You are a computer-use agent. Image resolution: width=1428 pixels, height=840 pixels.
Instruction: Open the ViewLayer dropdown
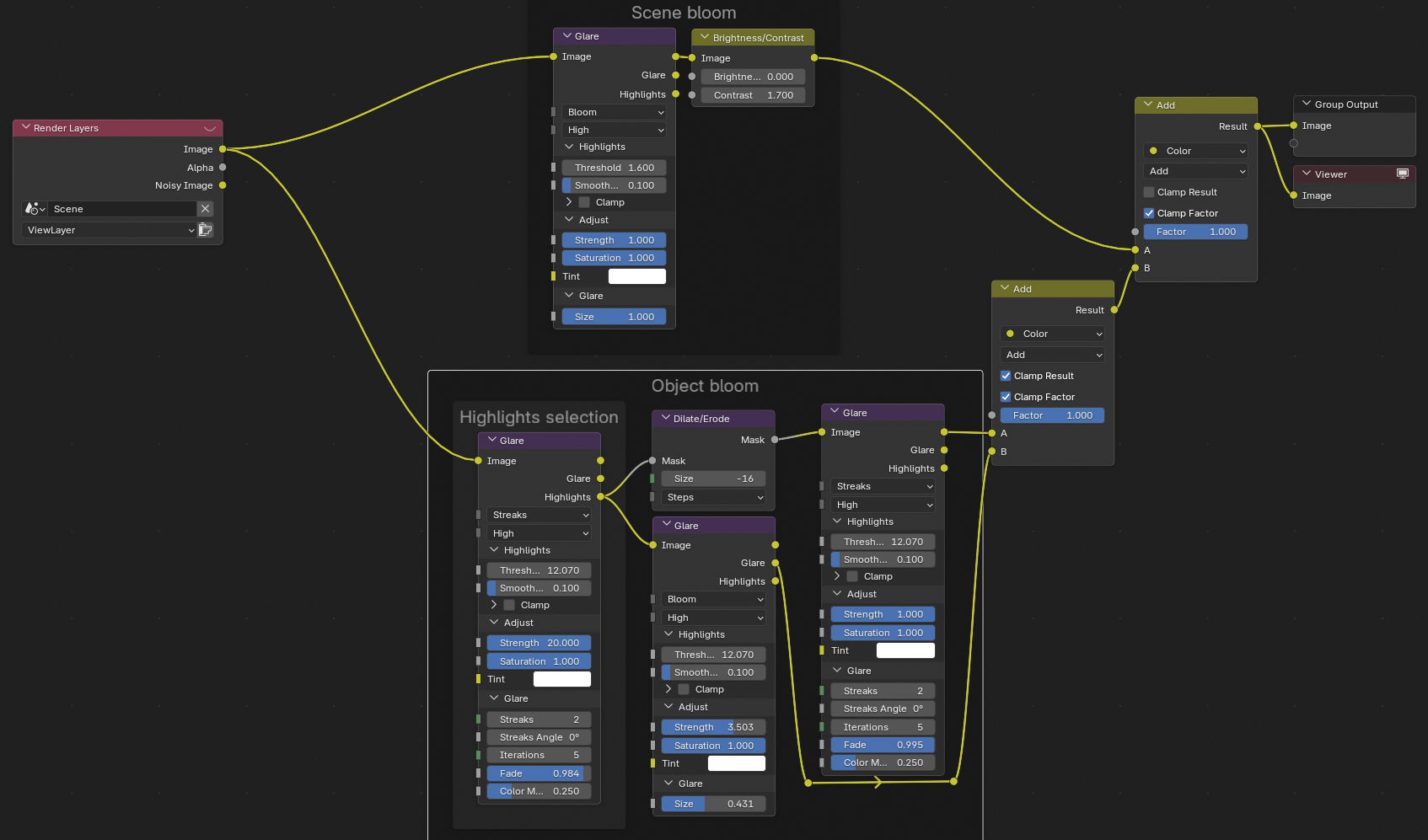click(110, 230)
